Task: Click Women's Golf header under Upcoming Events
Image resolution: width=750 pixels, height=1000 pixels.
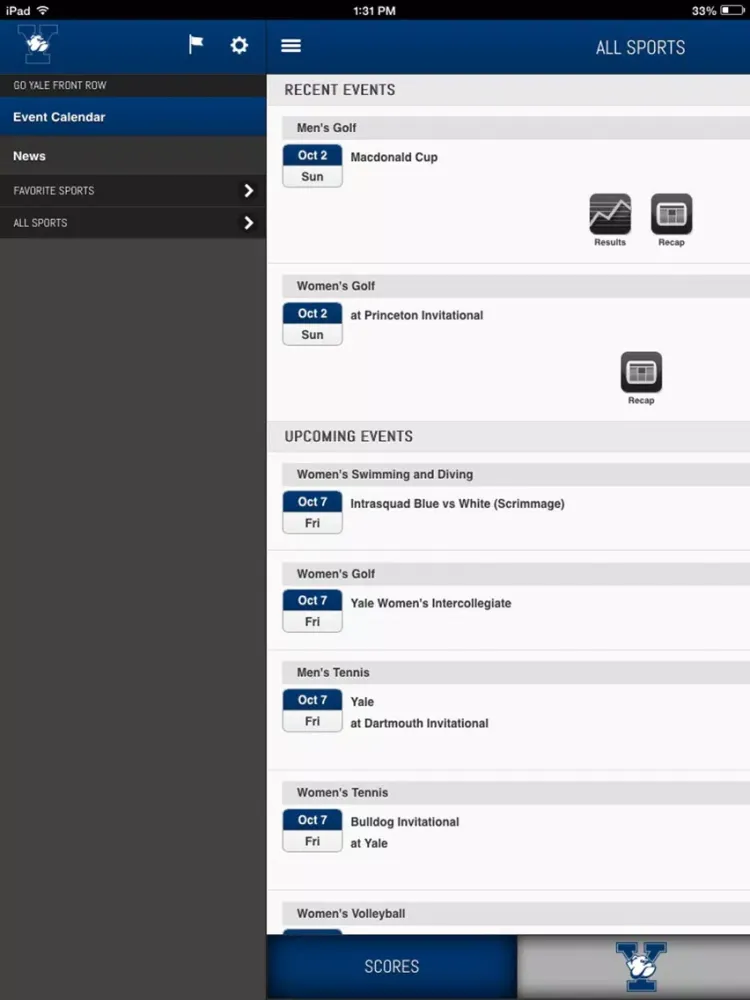Action: (x=516, y=573)
